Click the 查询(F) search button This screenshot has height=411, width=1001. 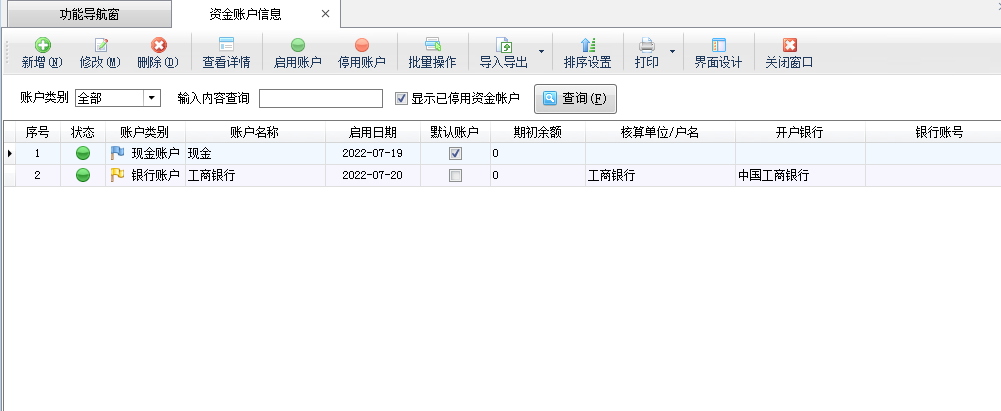click(x=575, y=98)
